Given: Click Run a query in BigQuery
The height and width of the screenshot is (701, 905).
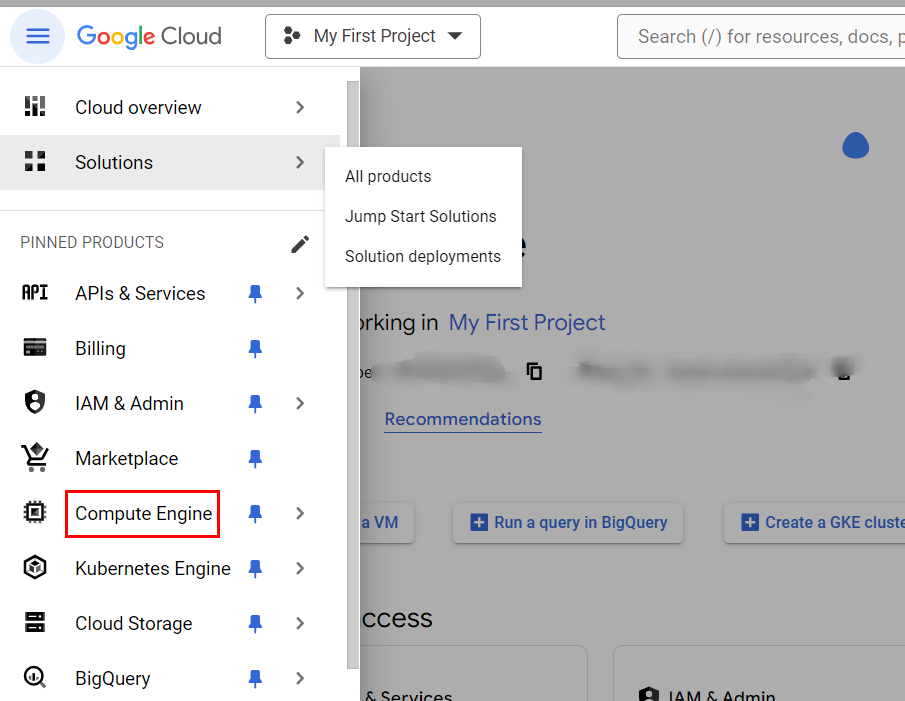Looking at the screenshot, I should (568, 523).
